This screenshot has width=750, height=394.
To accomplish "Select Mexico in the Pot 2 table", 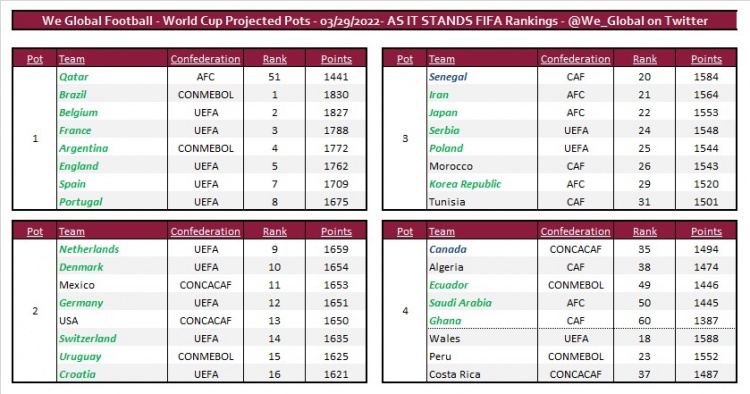I will click(x=77, y=285).
